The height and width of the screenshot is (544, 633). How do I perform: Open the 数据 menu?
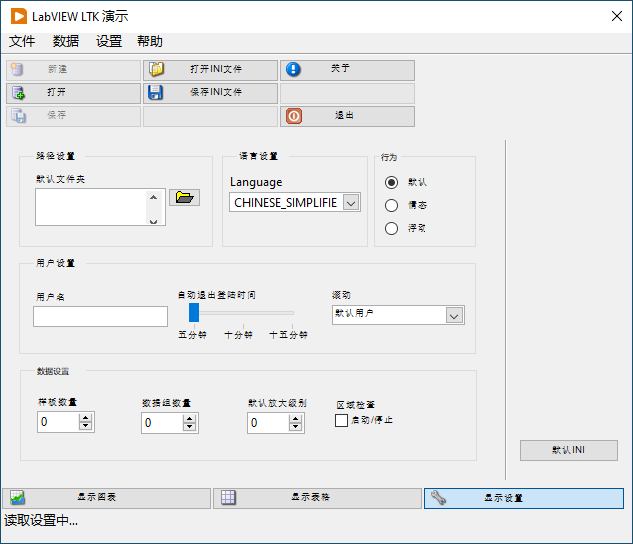pos(66,41)
